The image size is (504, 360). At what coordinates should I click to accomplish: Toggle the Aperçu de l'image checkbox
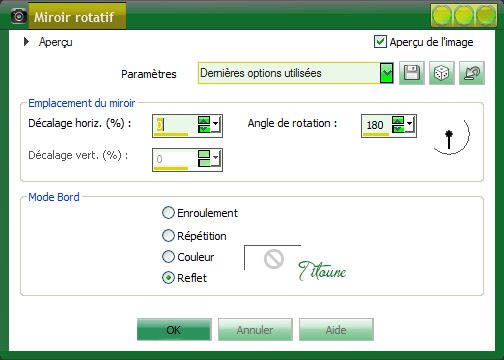[380, 42]
